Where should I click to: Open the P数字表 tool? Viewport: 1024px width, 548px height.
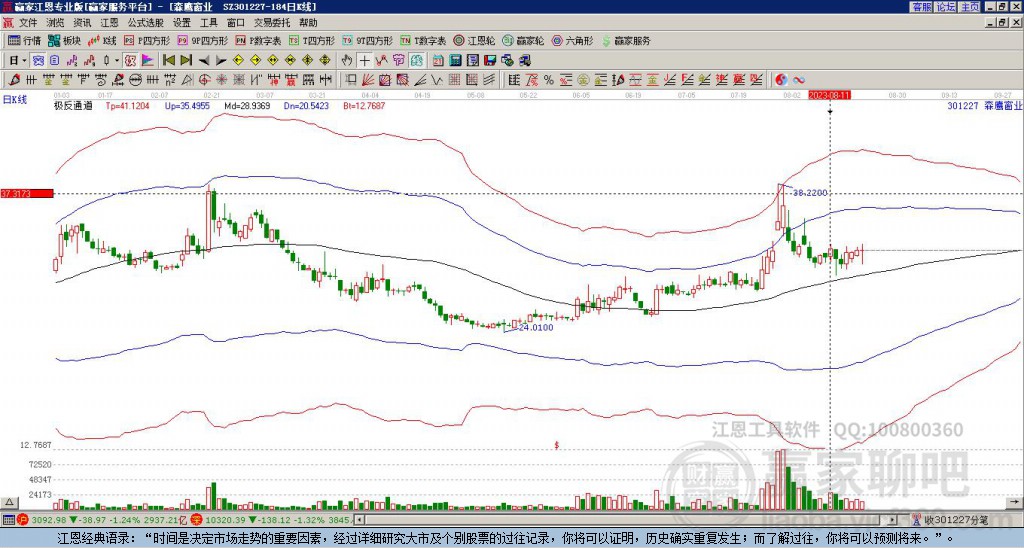259,40
